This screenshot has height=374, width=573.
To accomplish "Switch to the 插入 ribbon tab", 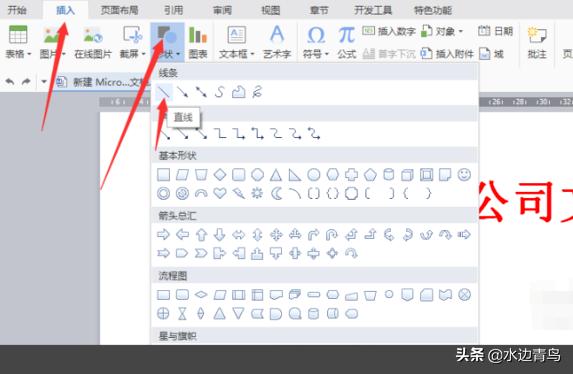I will click(x=65, y=10).
